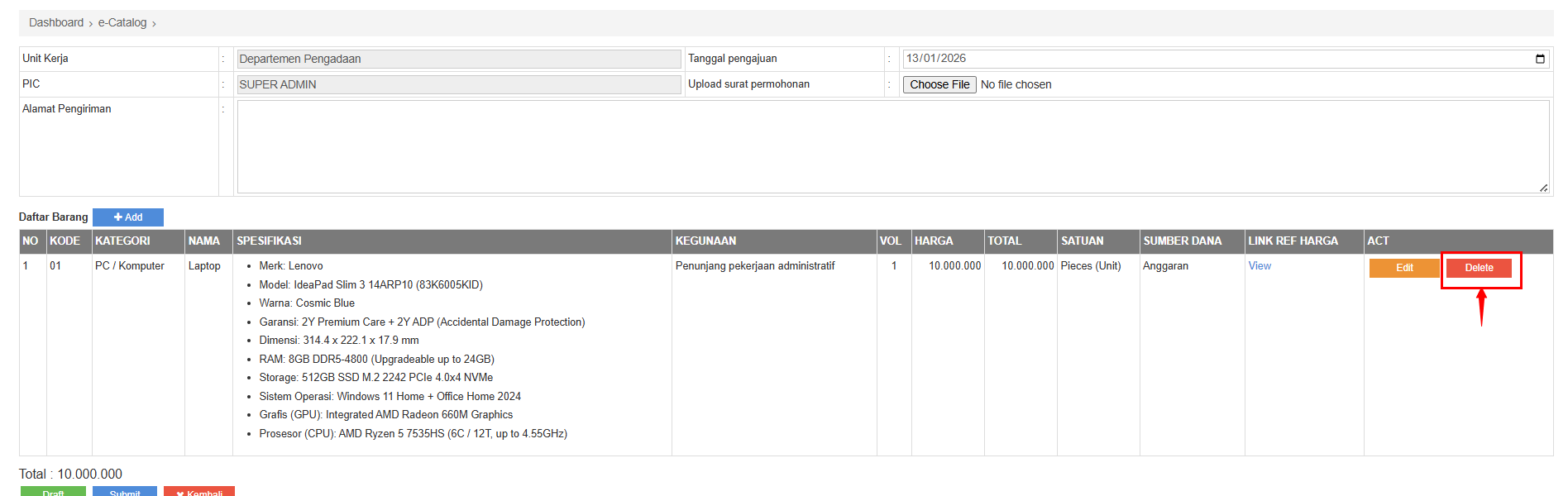Image resolution: width=1568 pixels, height=496 pixels.
Task: Open the View price reference link
Action: [1260, 266]
